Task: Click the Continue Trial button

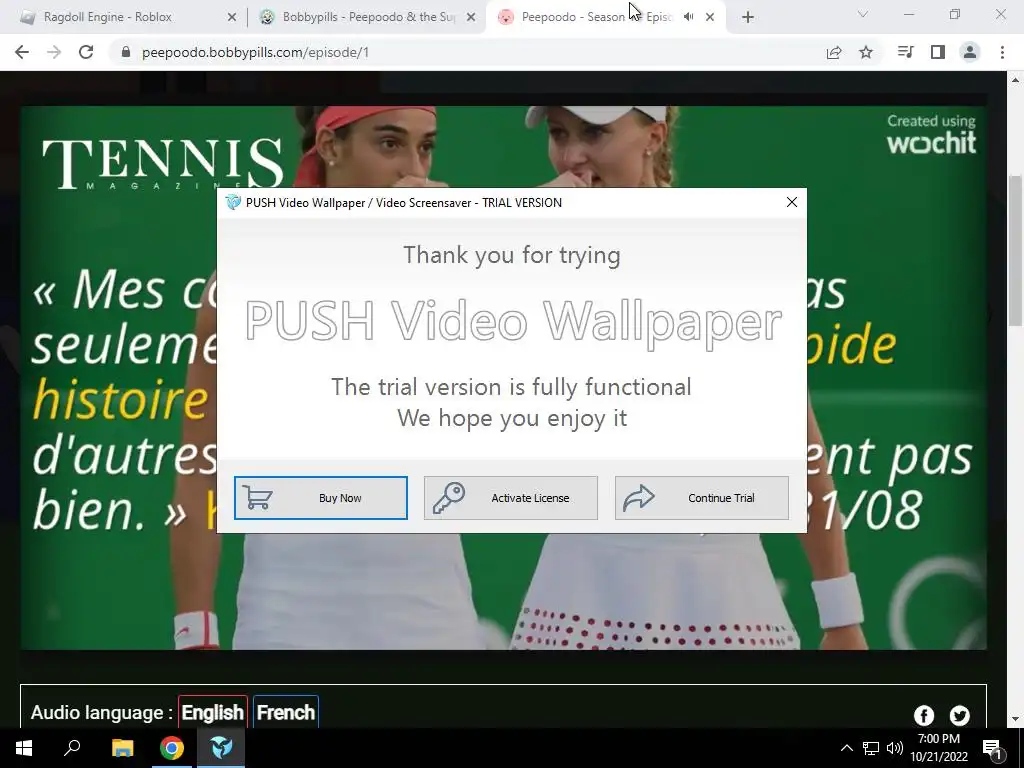Action: click(x=701, y=498)
